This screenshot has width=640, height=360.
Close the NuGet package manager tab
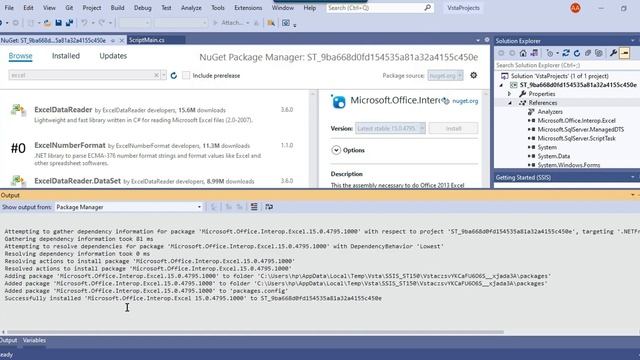[x=121, y=40]
